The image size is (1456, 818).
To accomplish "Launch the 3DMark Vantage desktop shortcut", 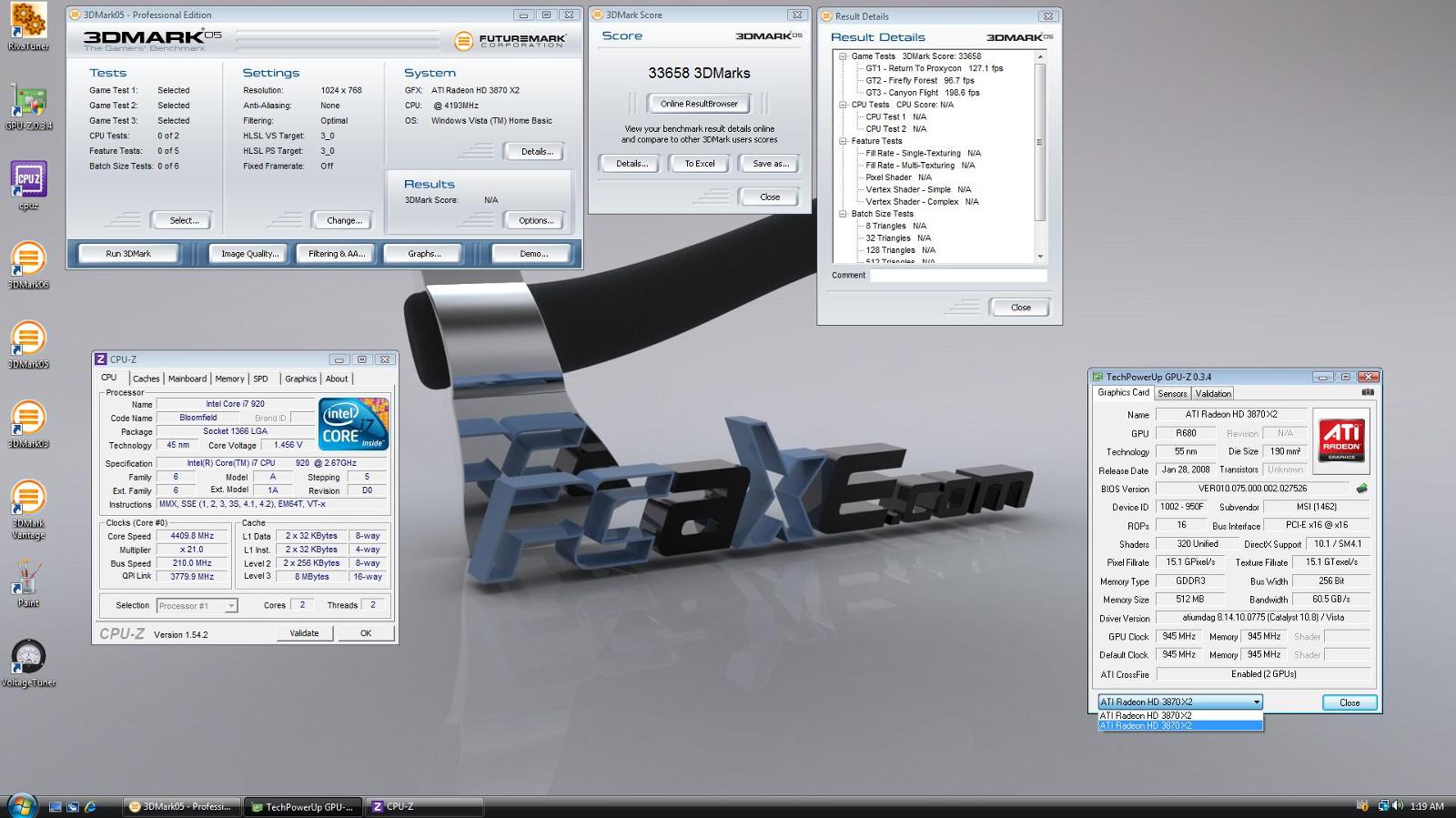I will tap(28, 509).
